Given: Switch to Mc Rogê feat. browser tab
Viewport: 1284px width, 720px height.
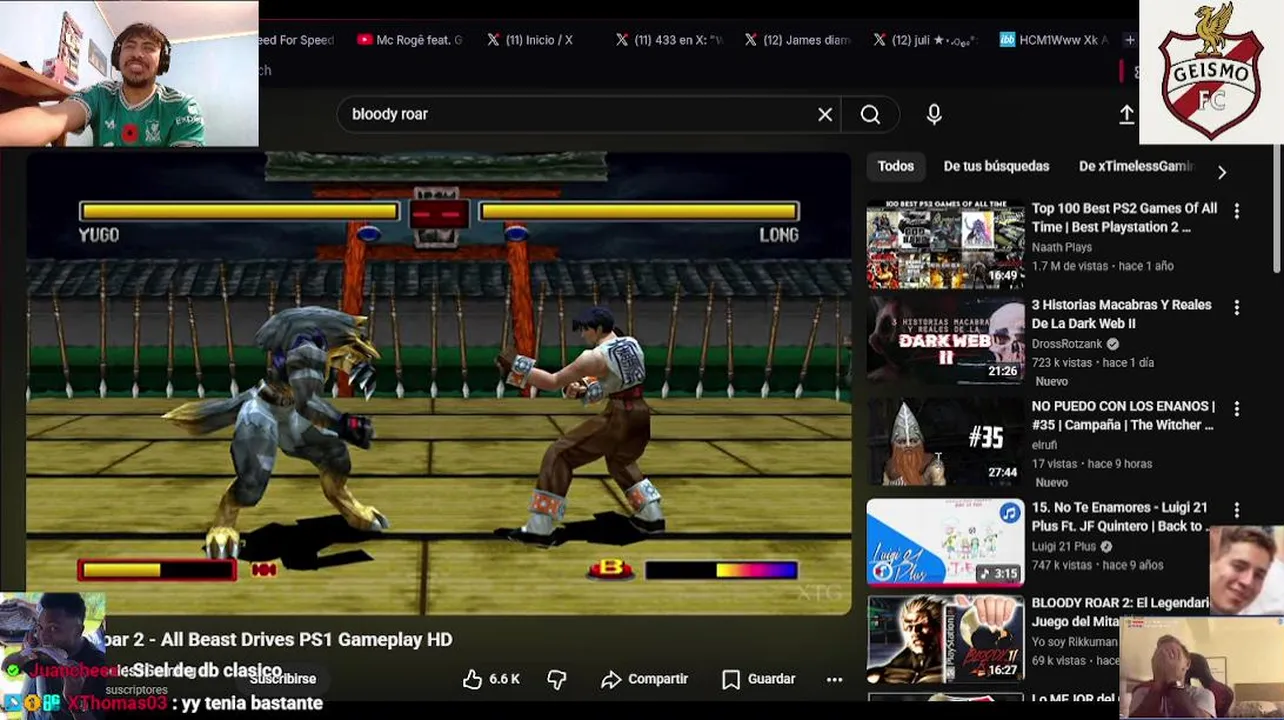Looking at the screenshot, I should [409, 40].
